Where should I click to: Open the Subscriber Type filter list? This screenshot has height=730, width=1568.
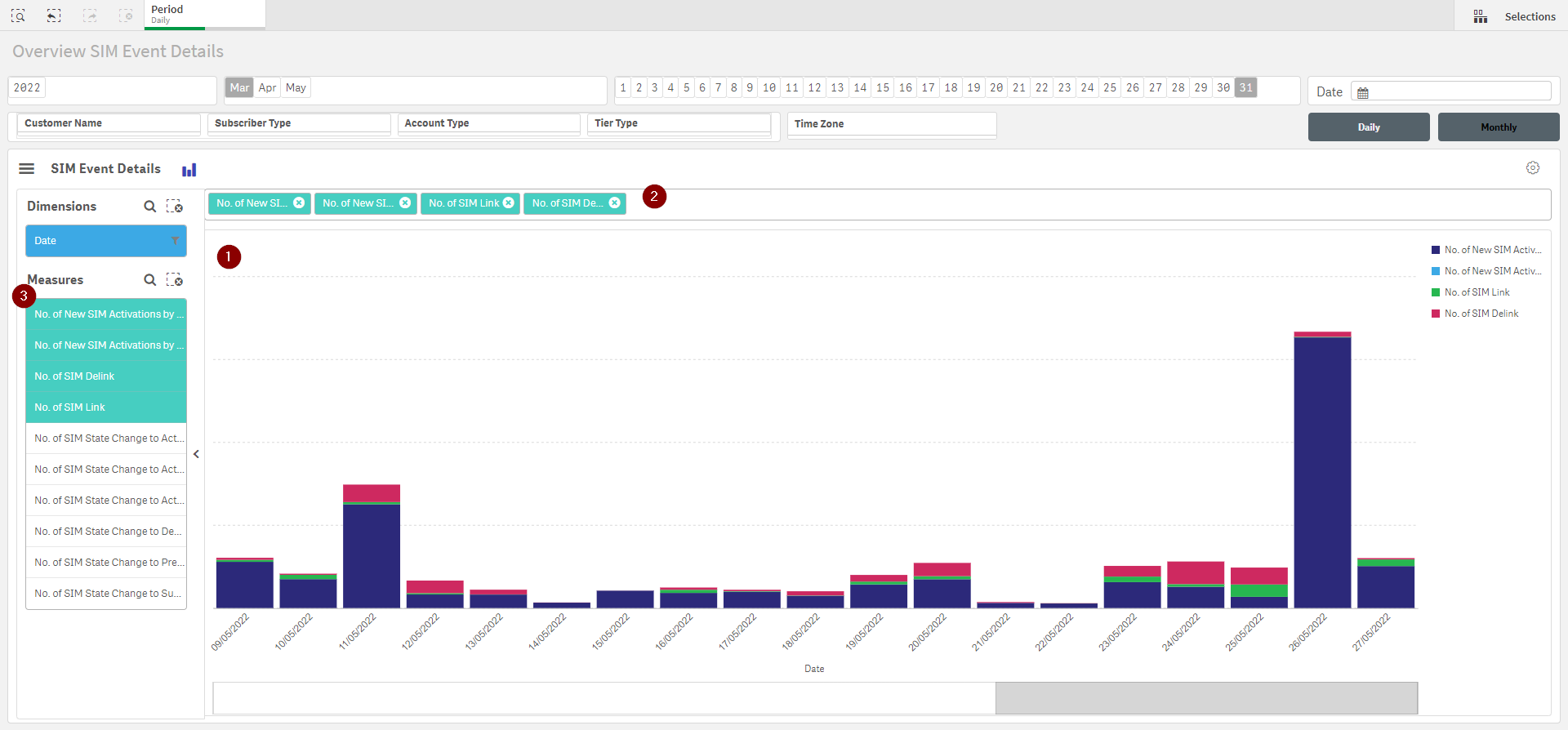click(299, 123)
